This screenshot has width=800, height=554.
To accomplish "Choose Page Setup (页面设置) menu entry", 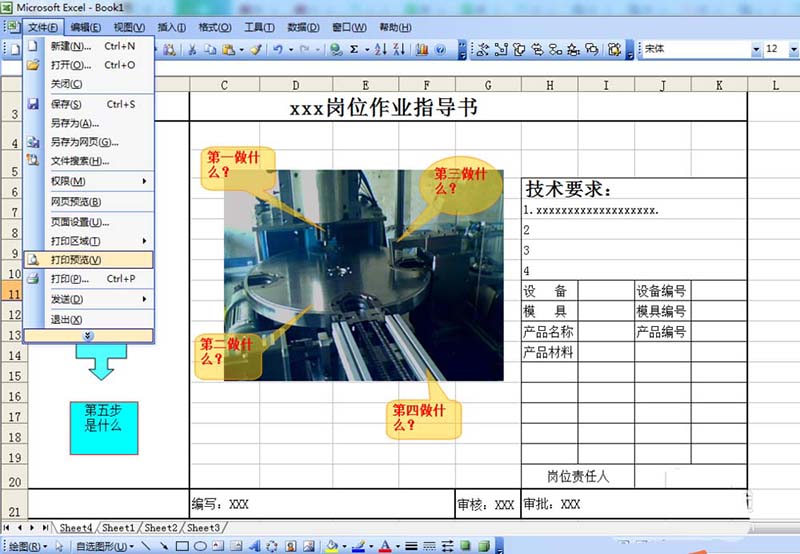I will pos(79,222).
